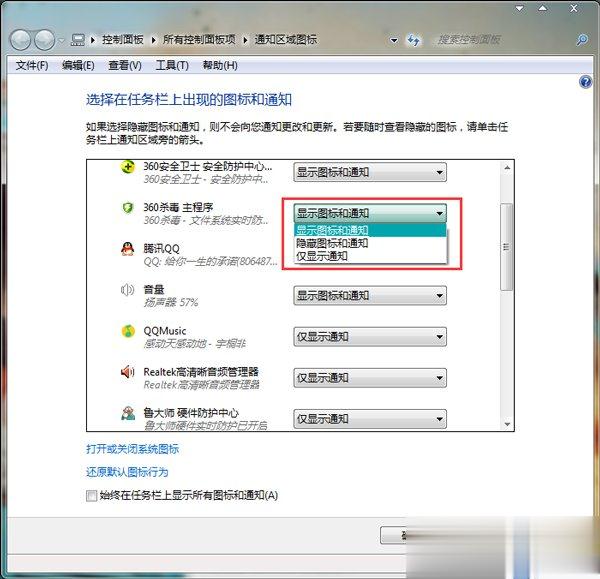Open the 查看(V) menu

click(x=125, y=65)
